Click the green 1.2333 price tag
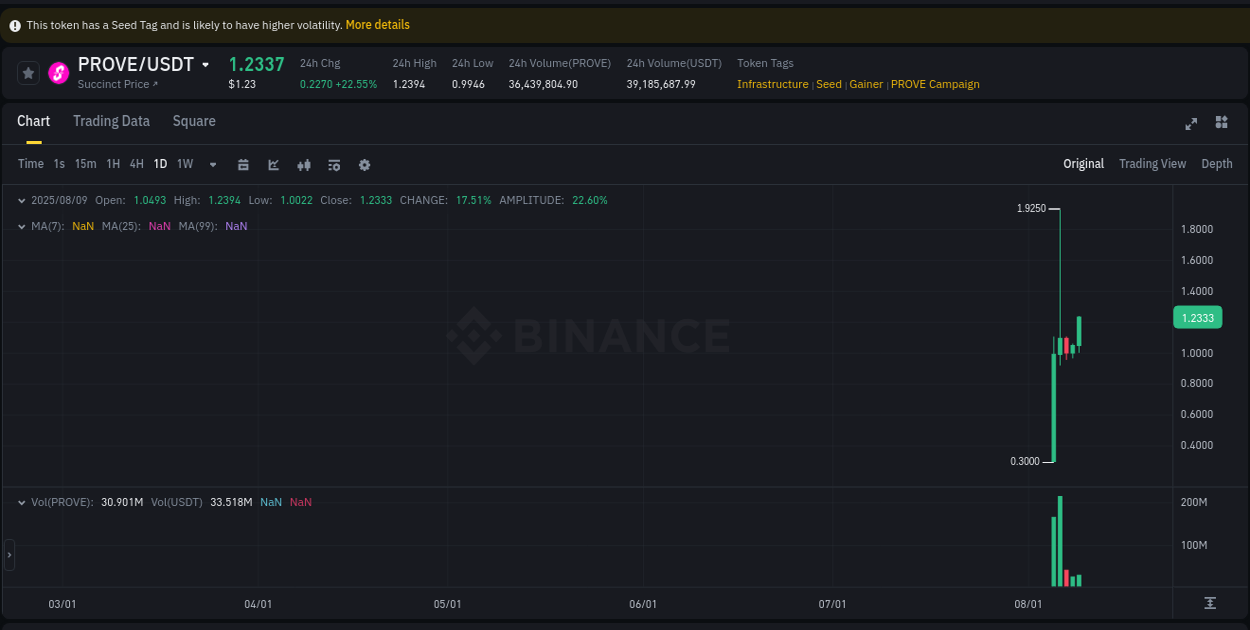 click(1197, 317)
